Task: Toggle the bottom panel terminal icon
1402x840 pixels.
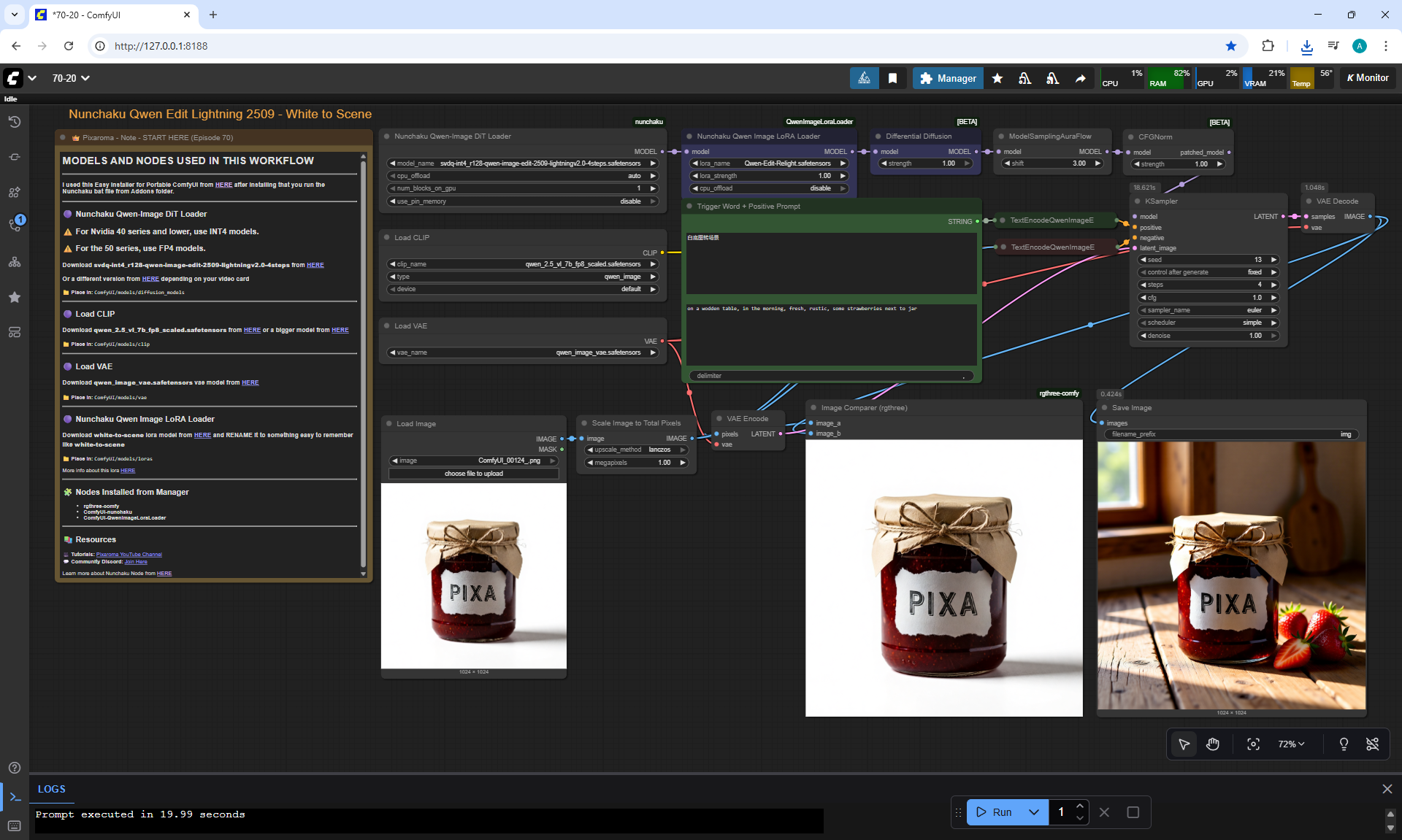Action: [x=15, y=797]
